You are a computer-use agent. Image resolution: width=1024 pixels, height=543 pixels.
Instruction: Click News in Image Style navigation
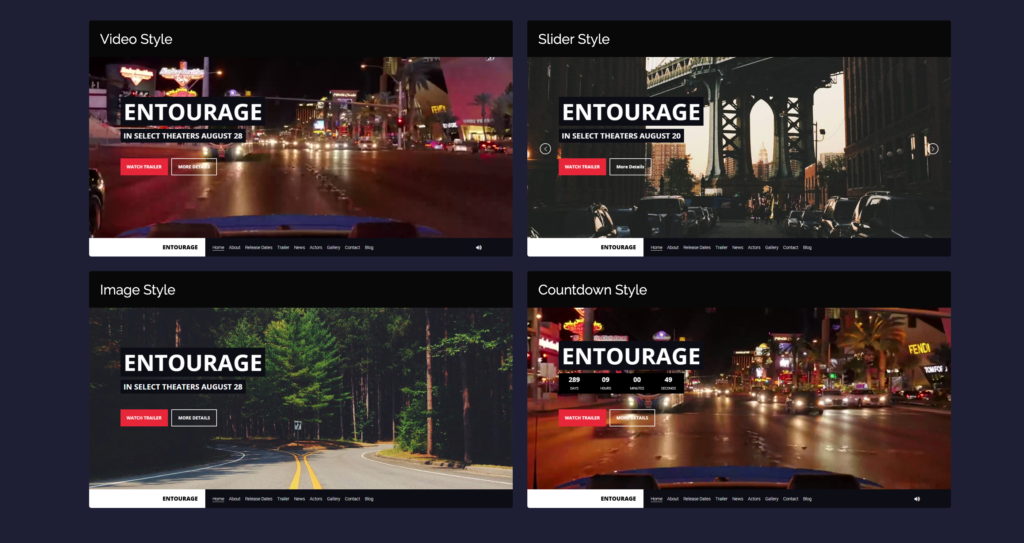click(299, 498)
